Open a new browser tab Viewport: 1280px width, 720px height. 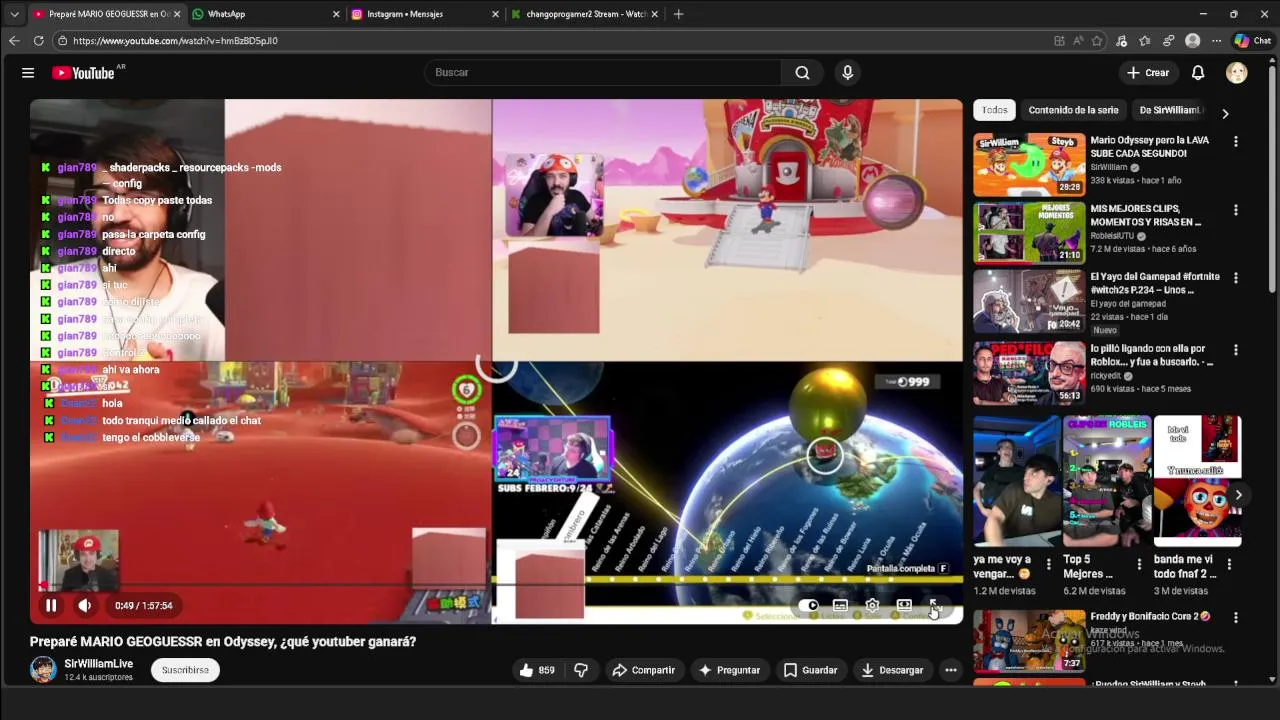678,14
